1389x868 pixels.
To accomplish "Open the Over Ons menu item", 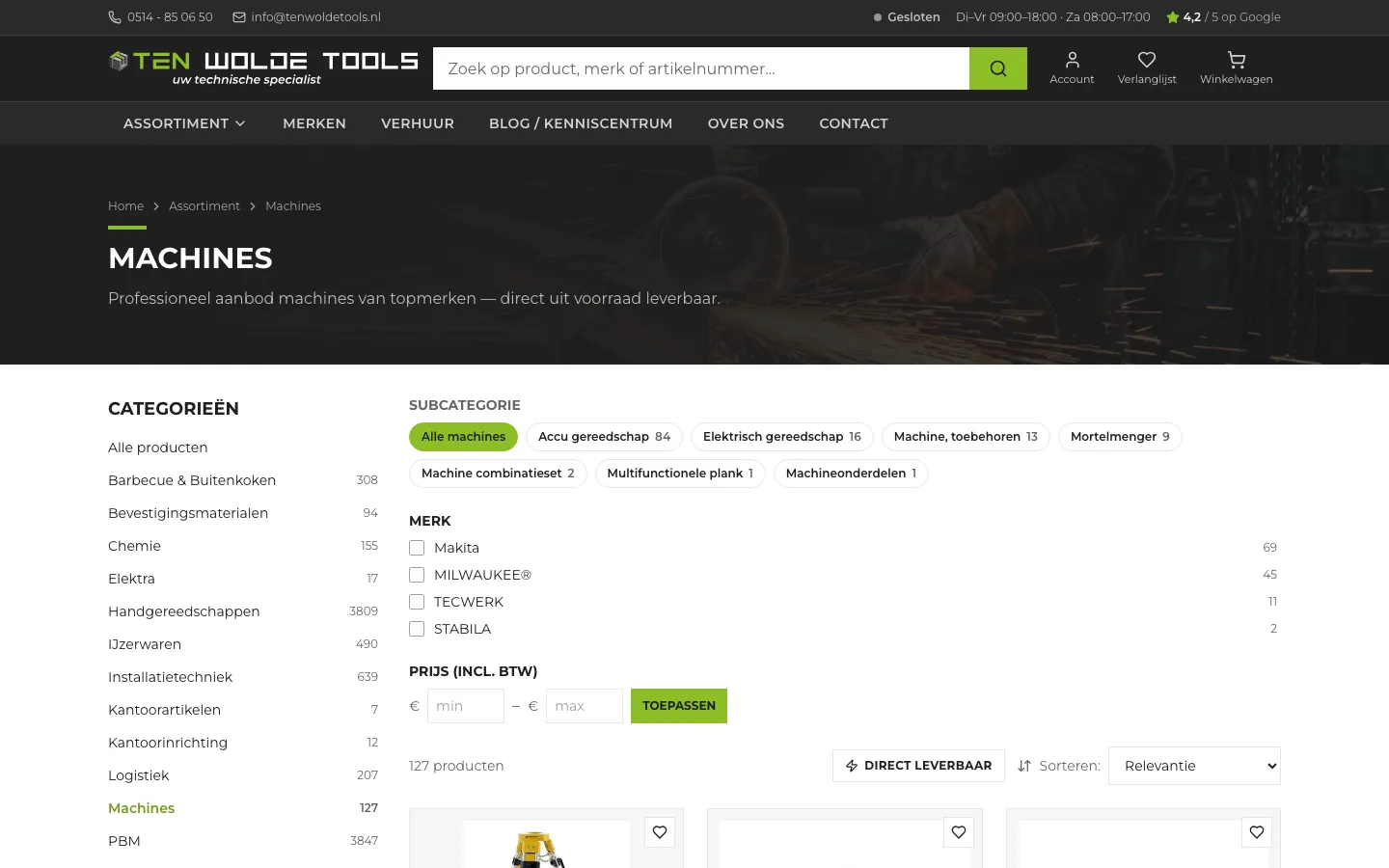I will point(746,123).
